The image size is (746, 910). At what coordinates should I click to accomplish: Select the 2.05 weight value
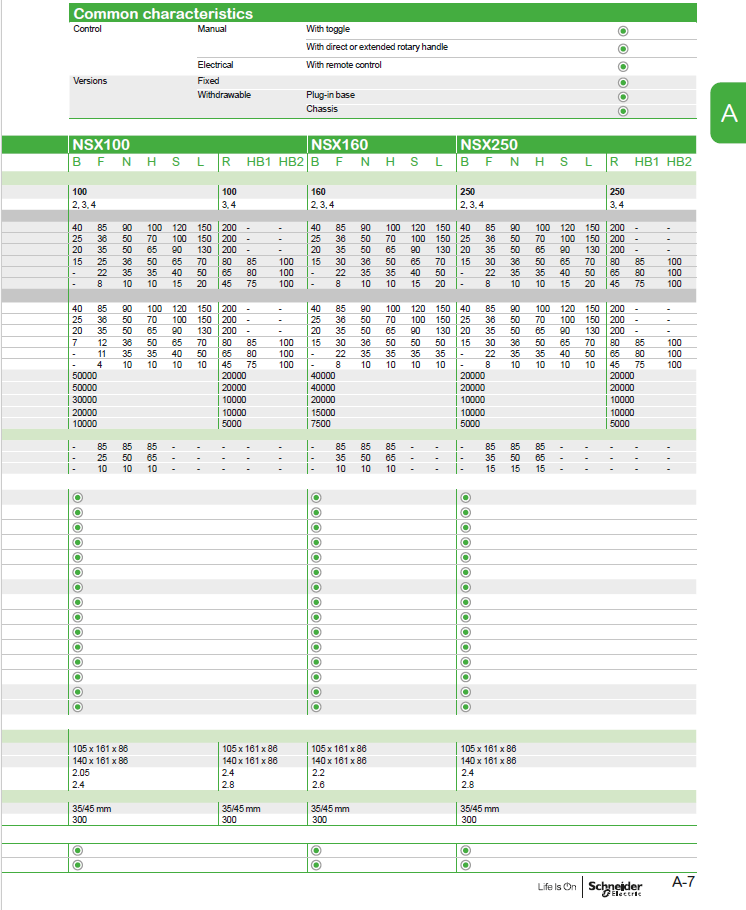[x=81, y=772]
